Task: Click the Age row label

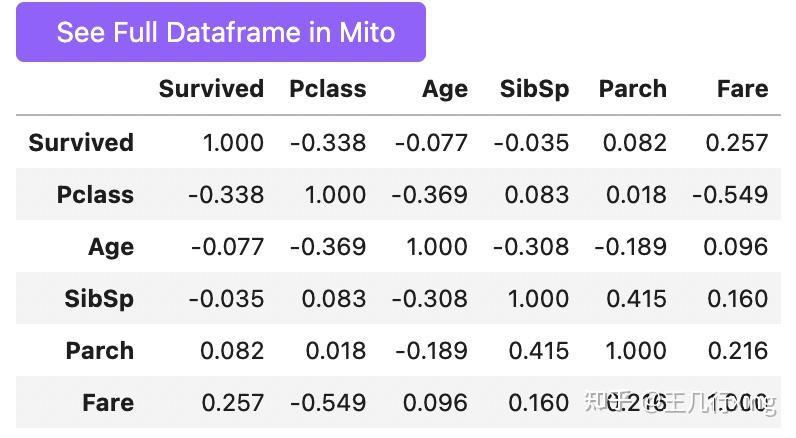Action: point(110,247)
